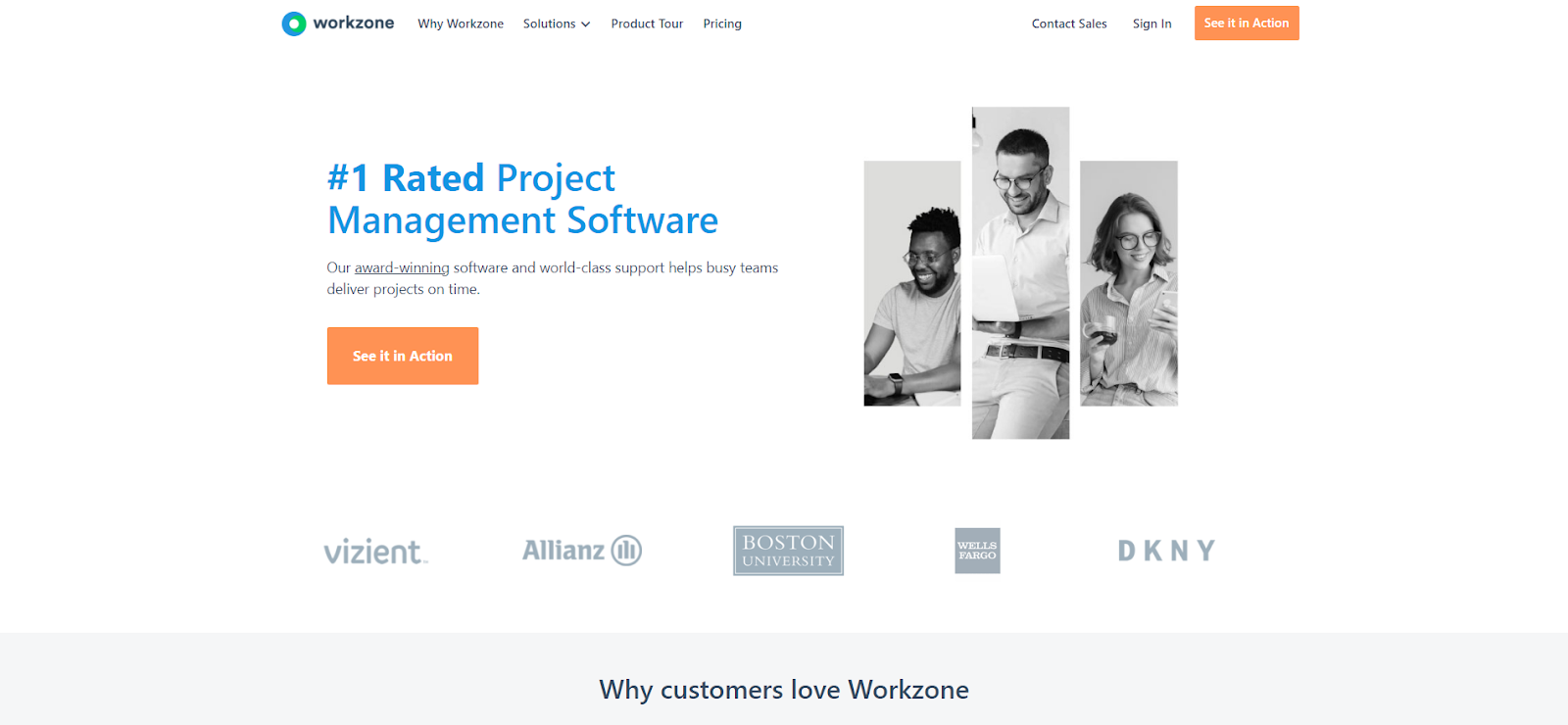The width and height of the screenshot is (1568, 725).
Task: Click the center photo of the man holding a laptop
Action: (1020, 272)
